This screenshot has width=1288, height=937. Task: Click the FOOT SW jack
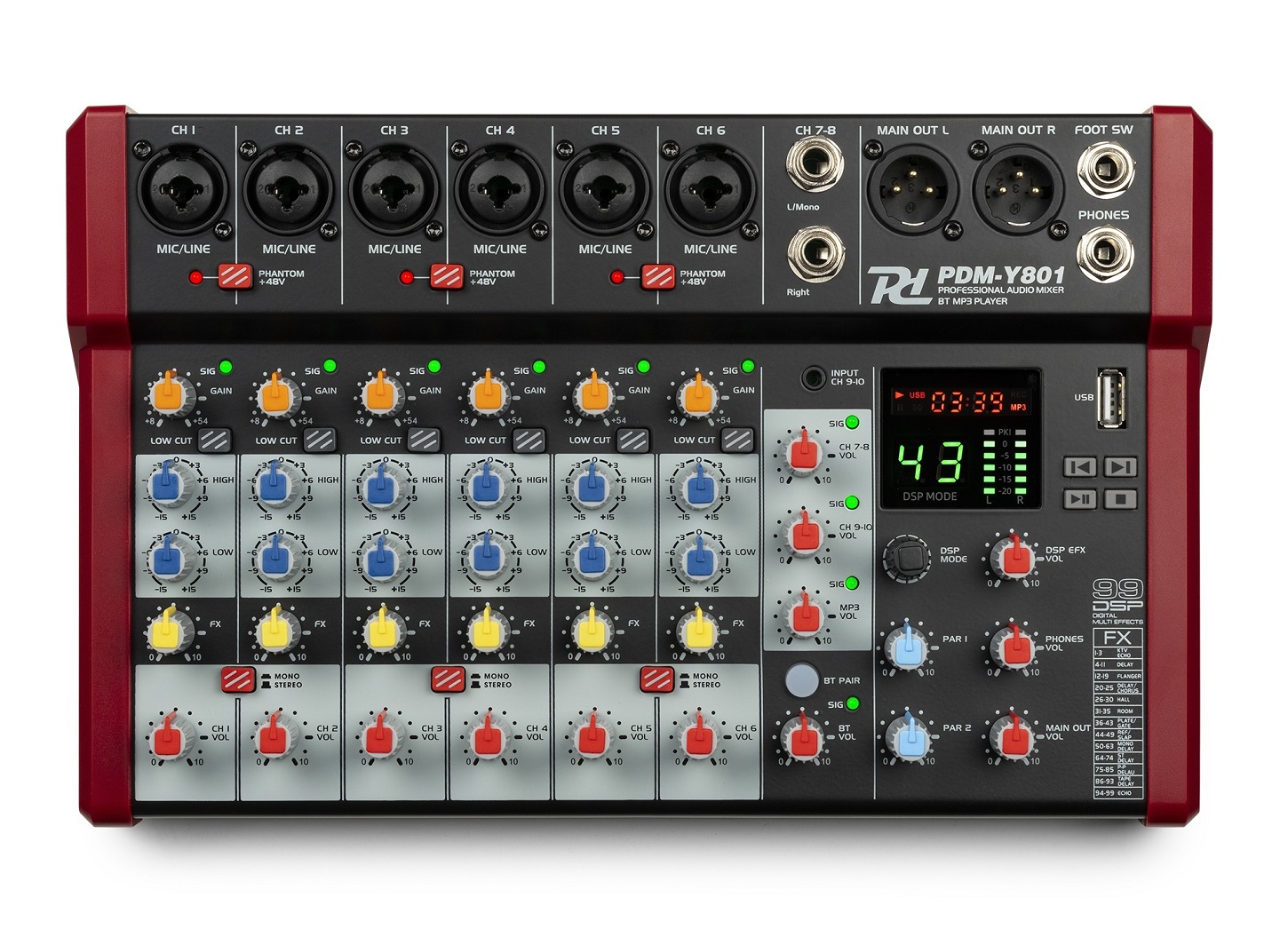[x=1104, y=168]
